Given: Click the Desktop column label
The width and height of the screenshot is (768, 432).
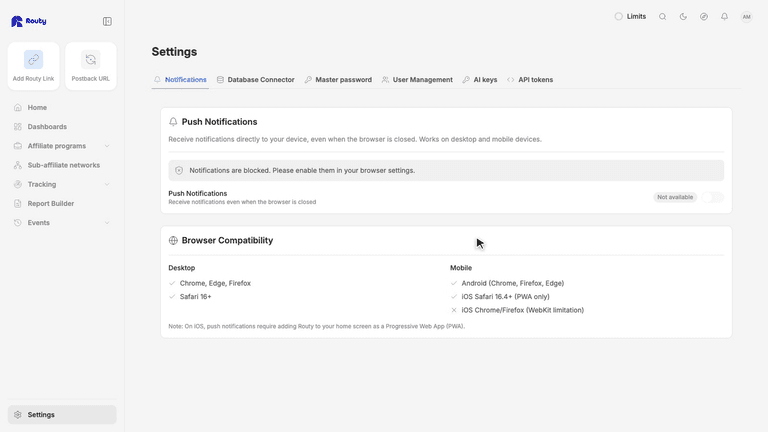Looking at the screenshot, I should click(182, 268).
